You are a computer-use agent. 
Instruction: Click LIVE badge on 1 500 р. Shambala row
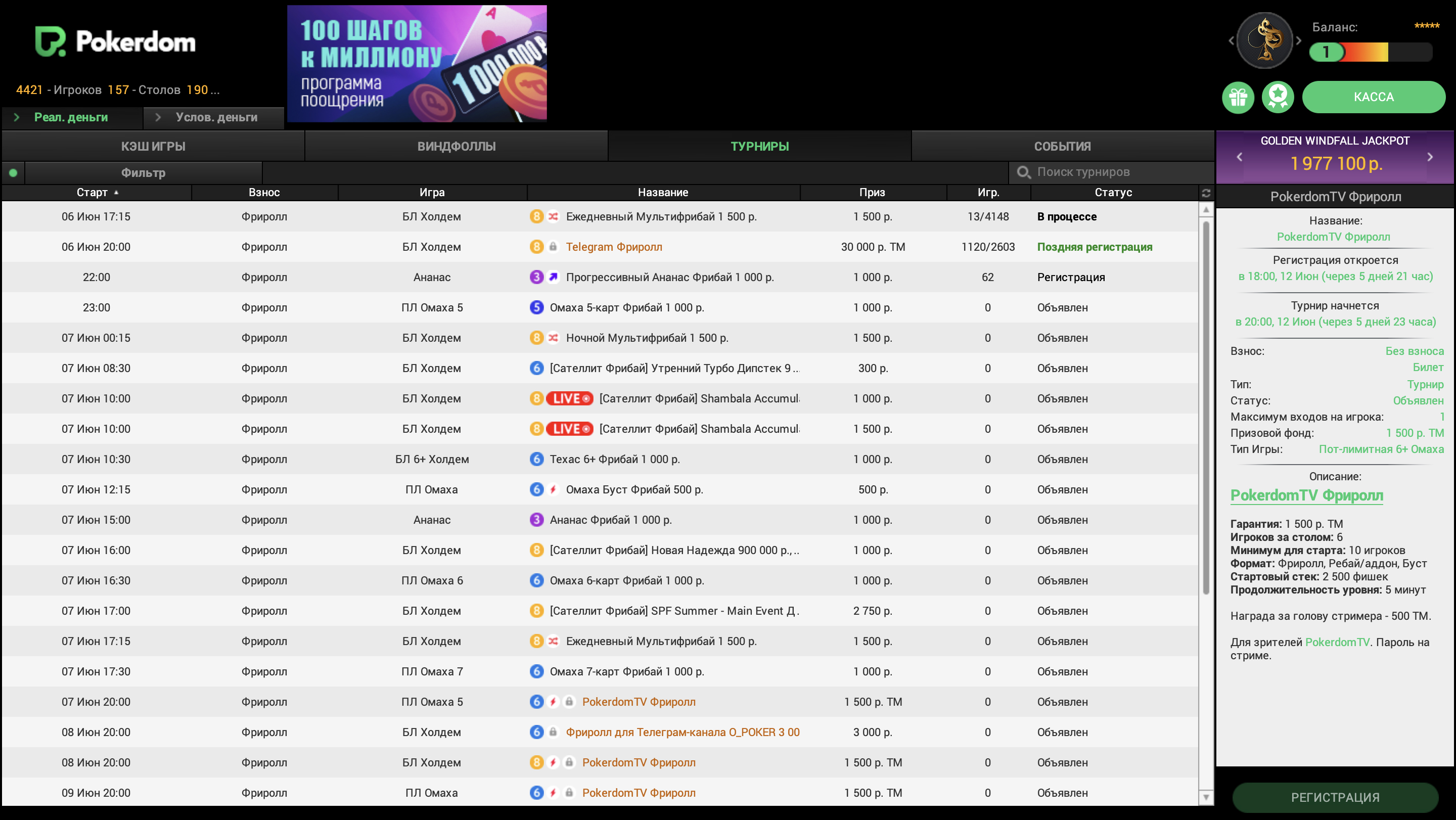tap(570, 429)
